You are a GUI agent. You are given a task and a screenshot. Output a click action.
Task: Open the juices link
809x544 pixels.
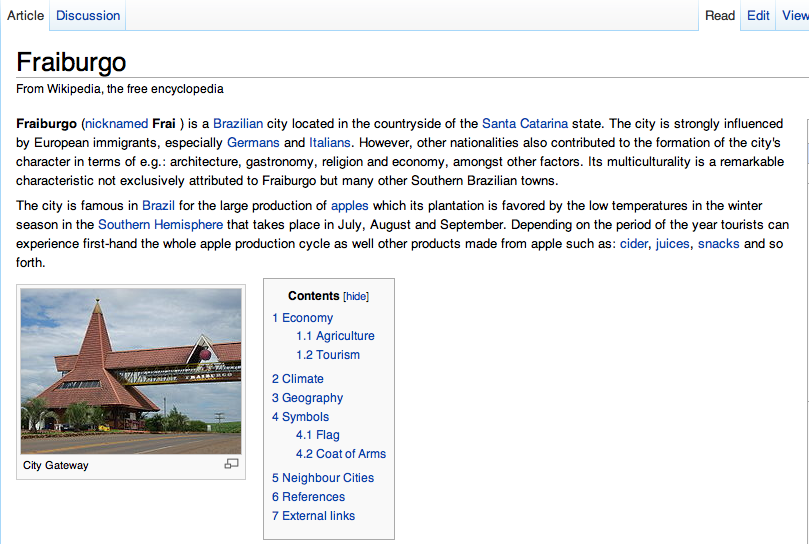[x=672, y=244]
